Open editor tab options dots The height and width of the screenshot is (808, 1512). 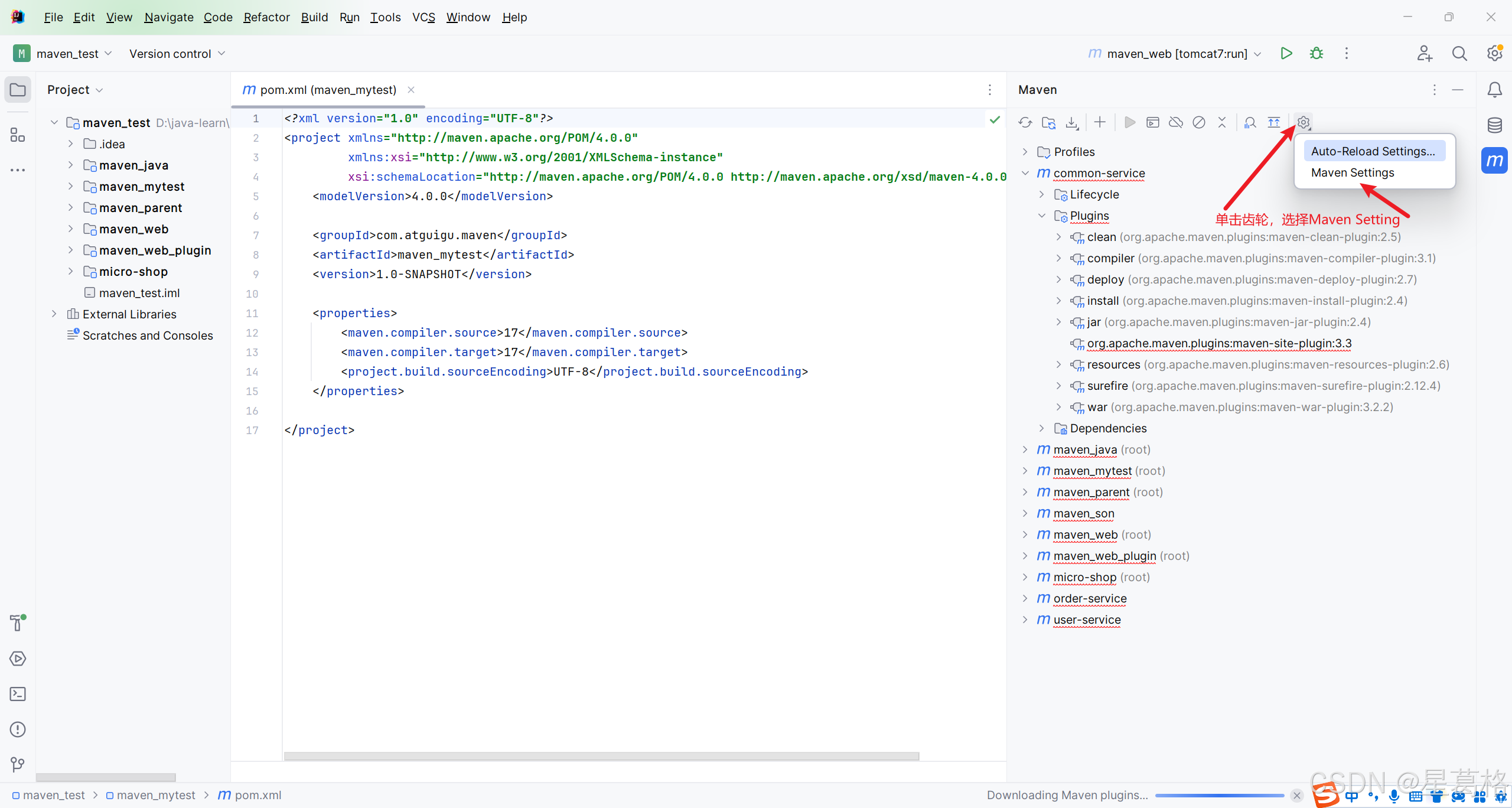click(990, 90)
